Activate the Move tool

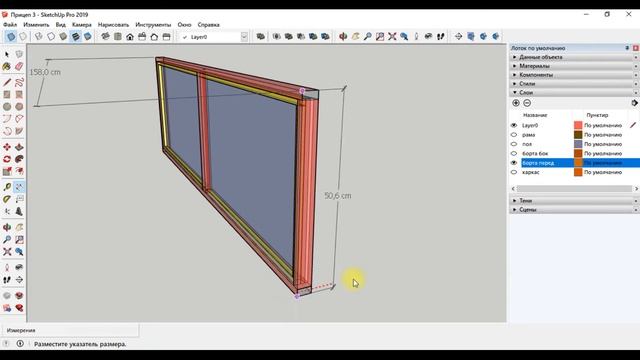click(7, 147)
